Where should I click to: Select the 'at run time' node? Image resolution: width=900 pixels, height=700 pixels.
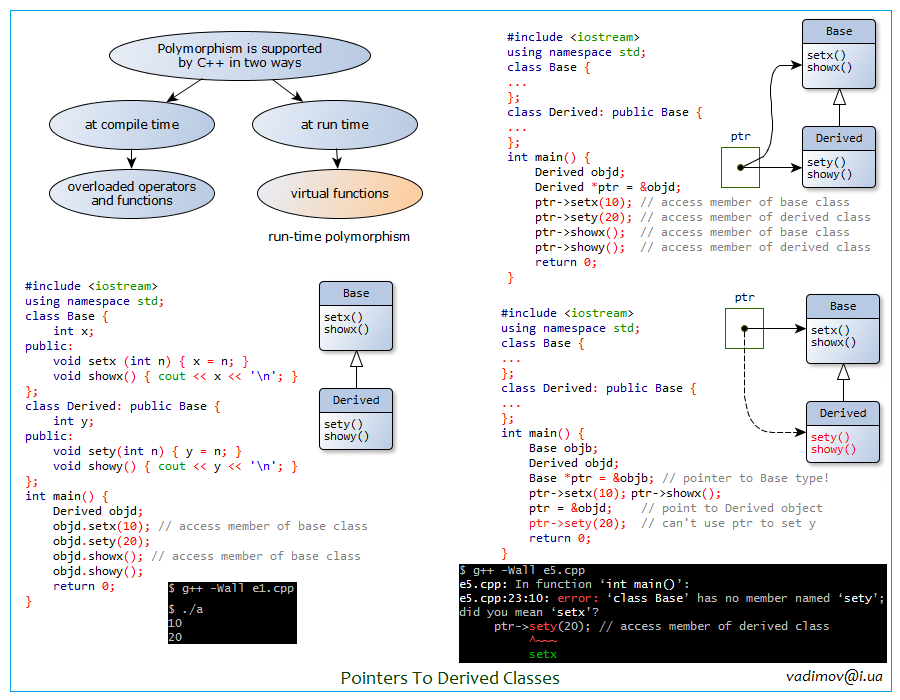tap(334, 125)
